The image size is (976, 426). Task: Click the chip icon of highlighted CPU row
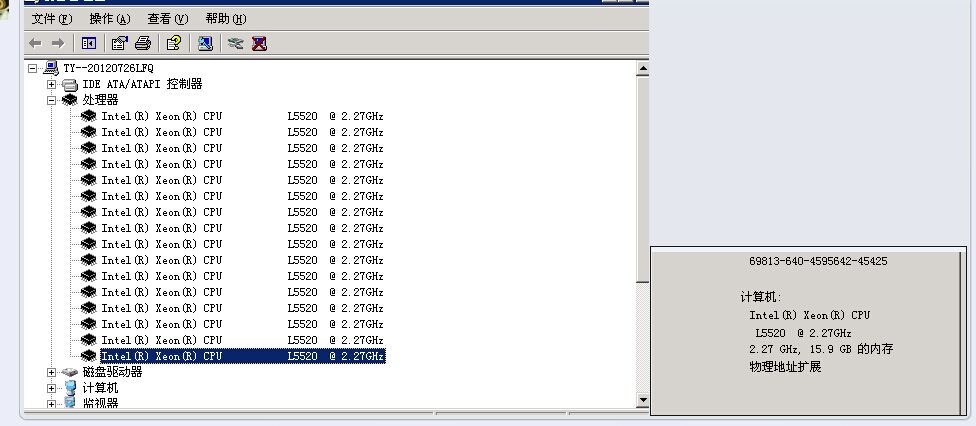88,356
